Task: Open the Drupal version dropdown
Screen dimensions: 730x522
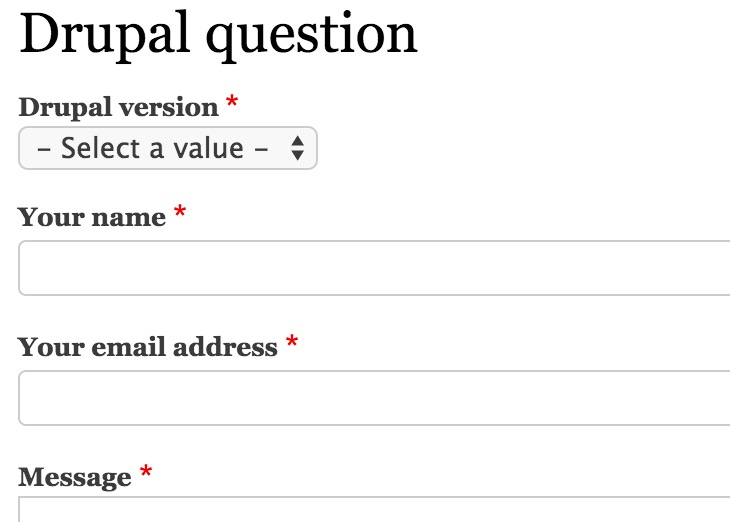Action: click(168, 148)
